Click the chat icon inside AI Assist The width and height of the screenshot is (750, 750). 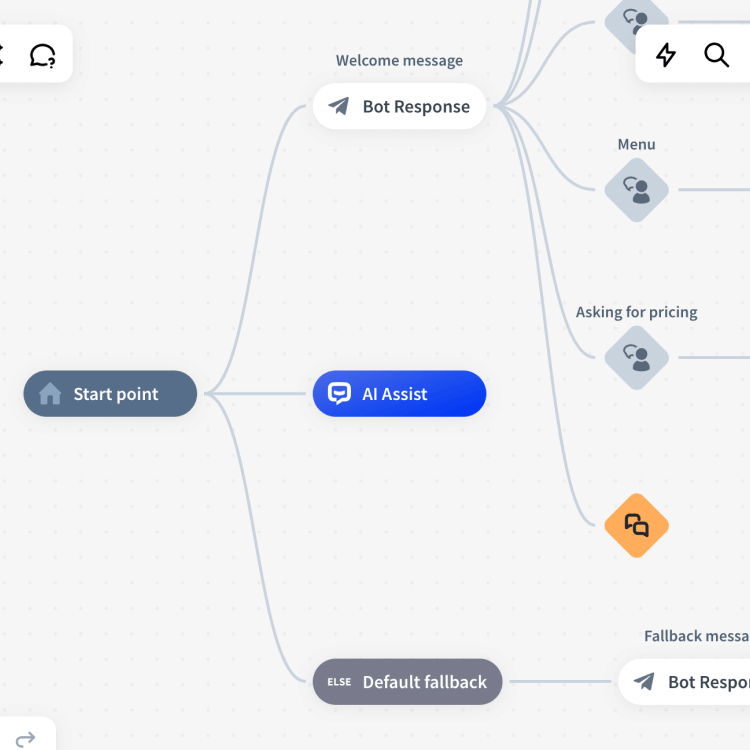coord(340,394)
